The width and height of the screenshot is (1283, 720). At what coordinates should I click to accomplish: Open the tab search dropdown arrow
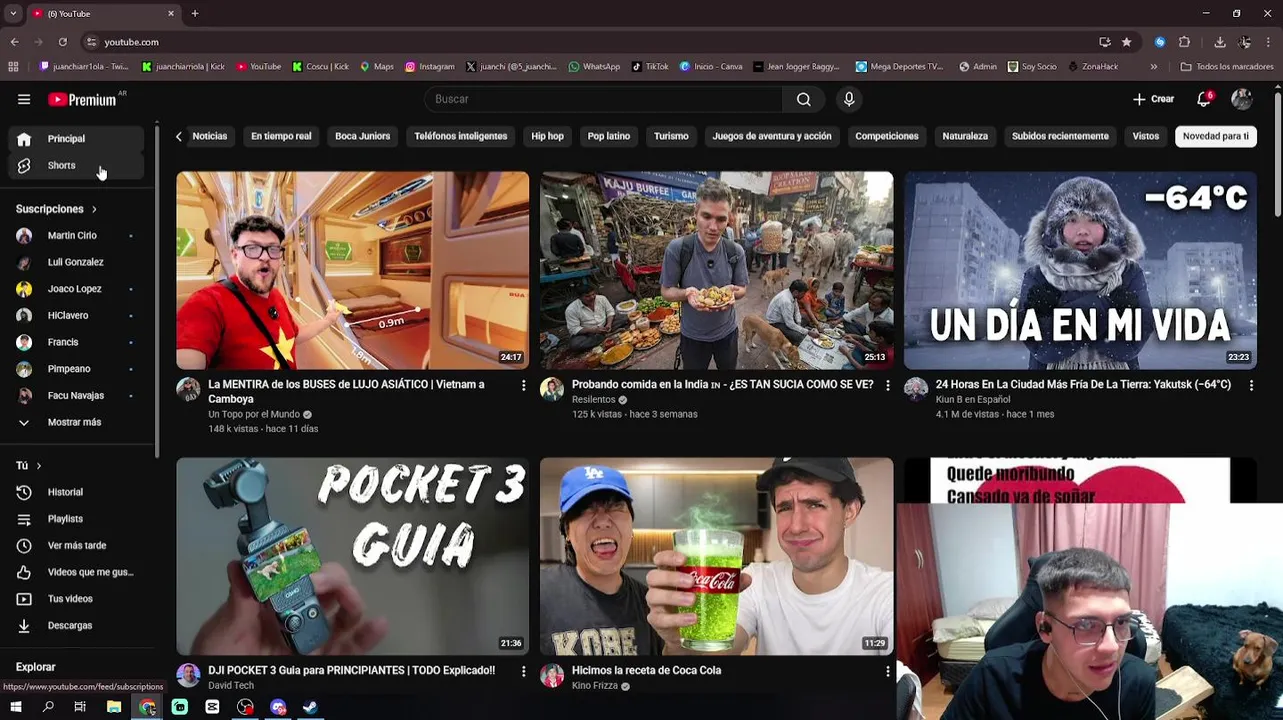(x=13, y=13)
